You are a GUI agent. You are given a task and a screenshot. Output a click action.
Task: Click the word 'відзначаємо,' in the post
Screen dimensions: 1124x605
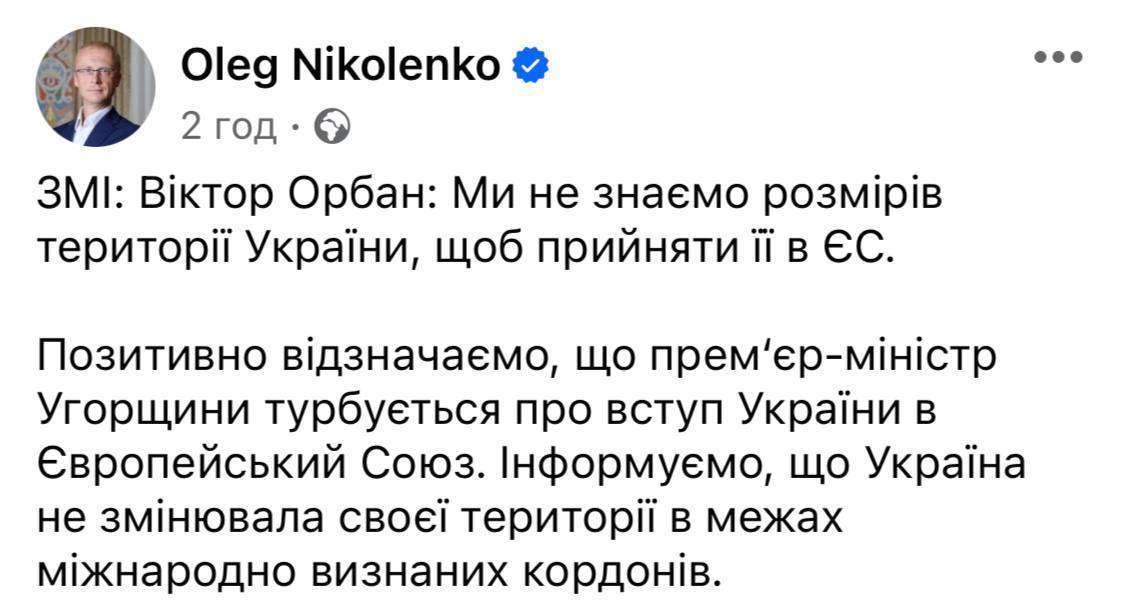(421, 358)
